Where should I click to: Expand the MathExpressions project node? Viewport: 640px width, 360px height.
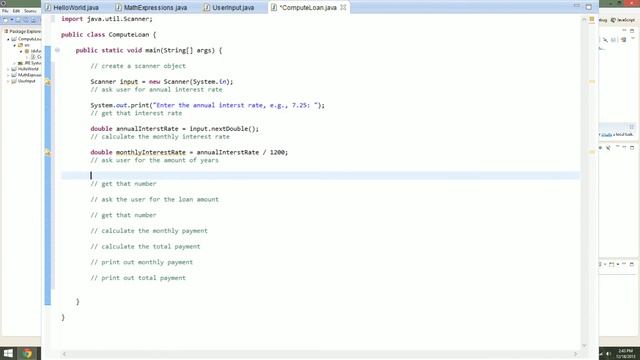coord(8,75)
